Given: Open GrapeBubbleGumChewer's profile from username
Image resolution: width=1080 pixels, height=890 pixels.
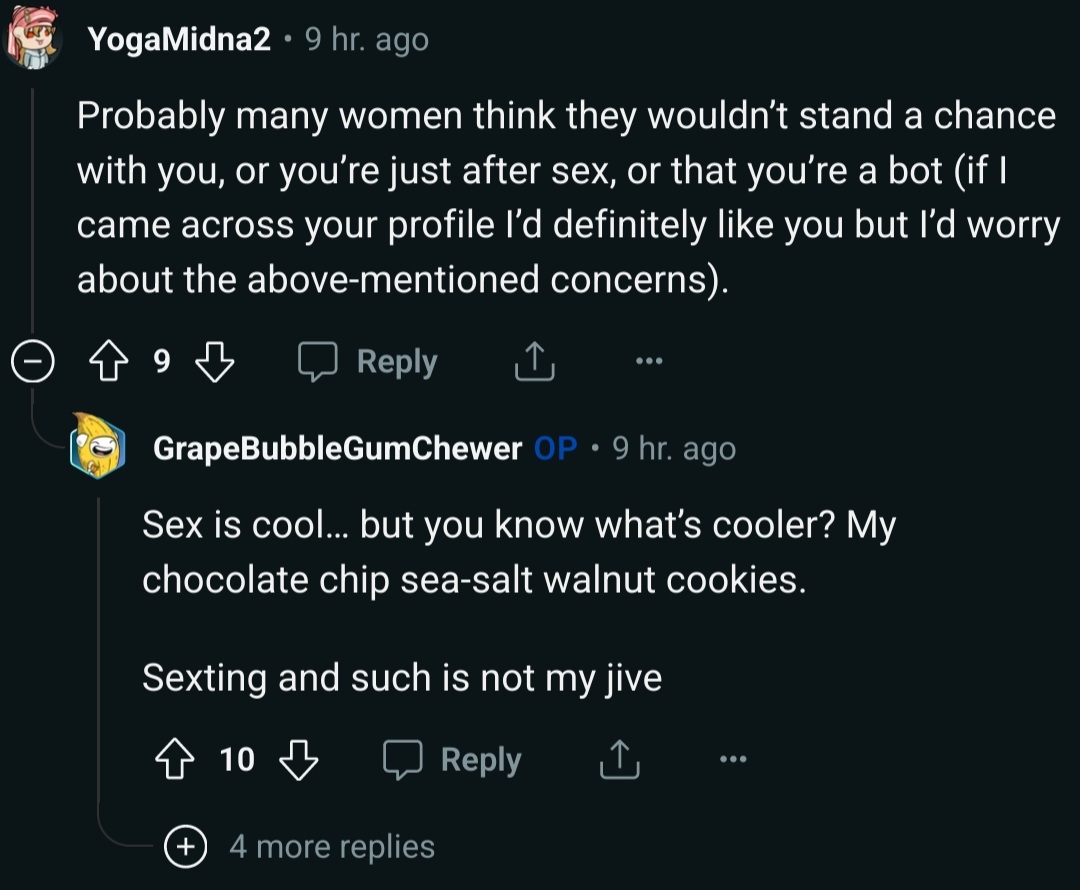Looking at the screenshot, I should (338, 448).
